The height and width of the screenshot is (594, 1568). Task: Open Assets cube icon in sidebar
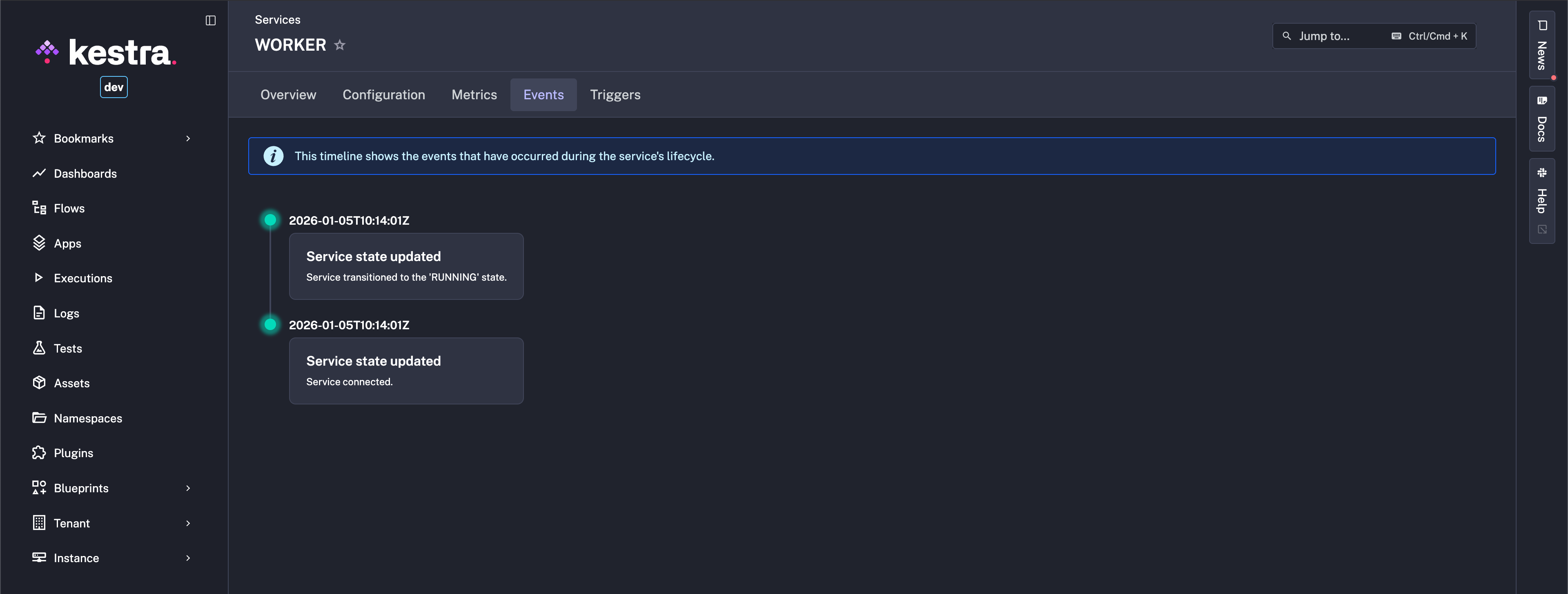[x=39, y=383]
